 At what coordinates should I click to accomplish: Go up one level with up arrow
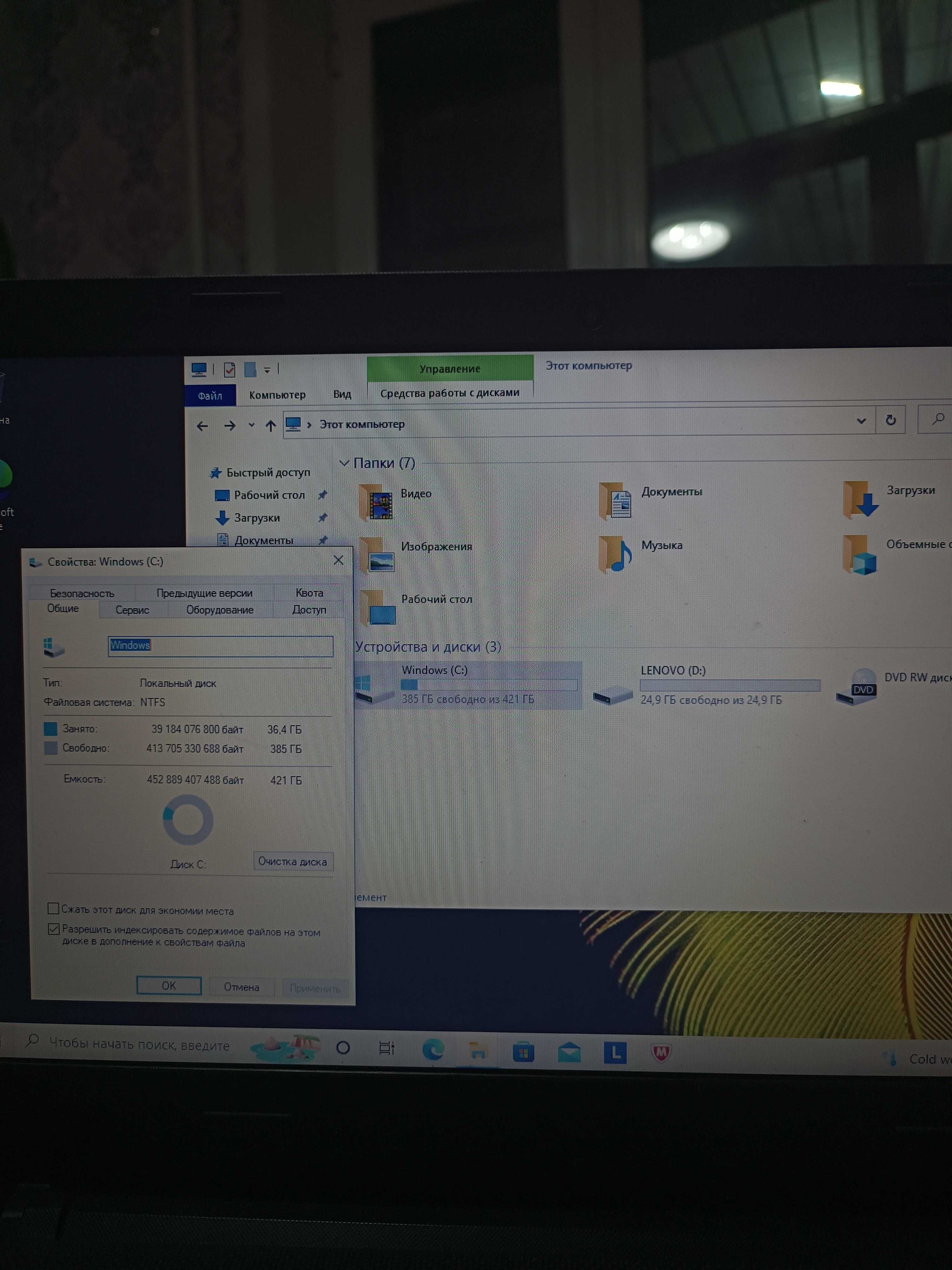270,425
